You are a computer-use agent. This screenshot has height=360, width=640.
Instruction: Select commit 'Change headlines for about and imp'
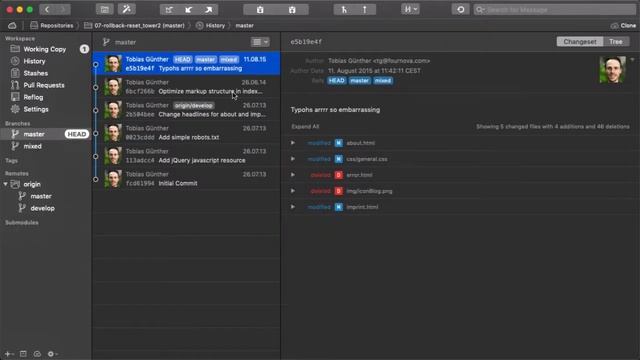[x=187, y=110]
